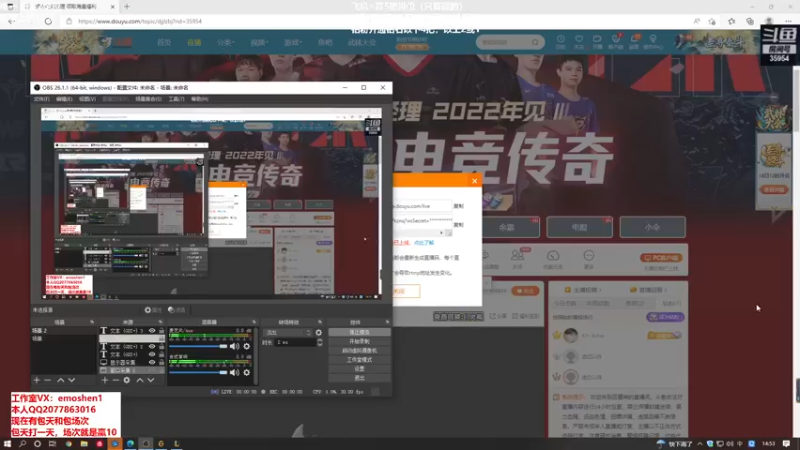Toggle visibility of display capture source
This screenshot has height=450, width=800.
click(152, 362)
